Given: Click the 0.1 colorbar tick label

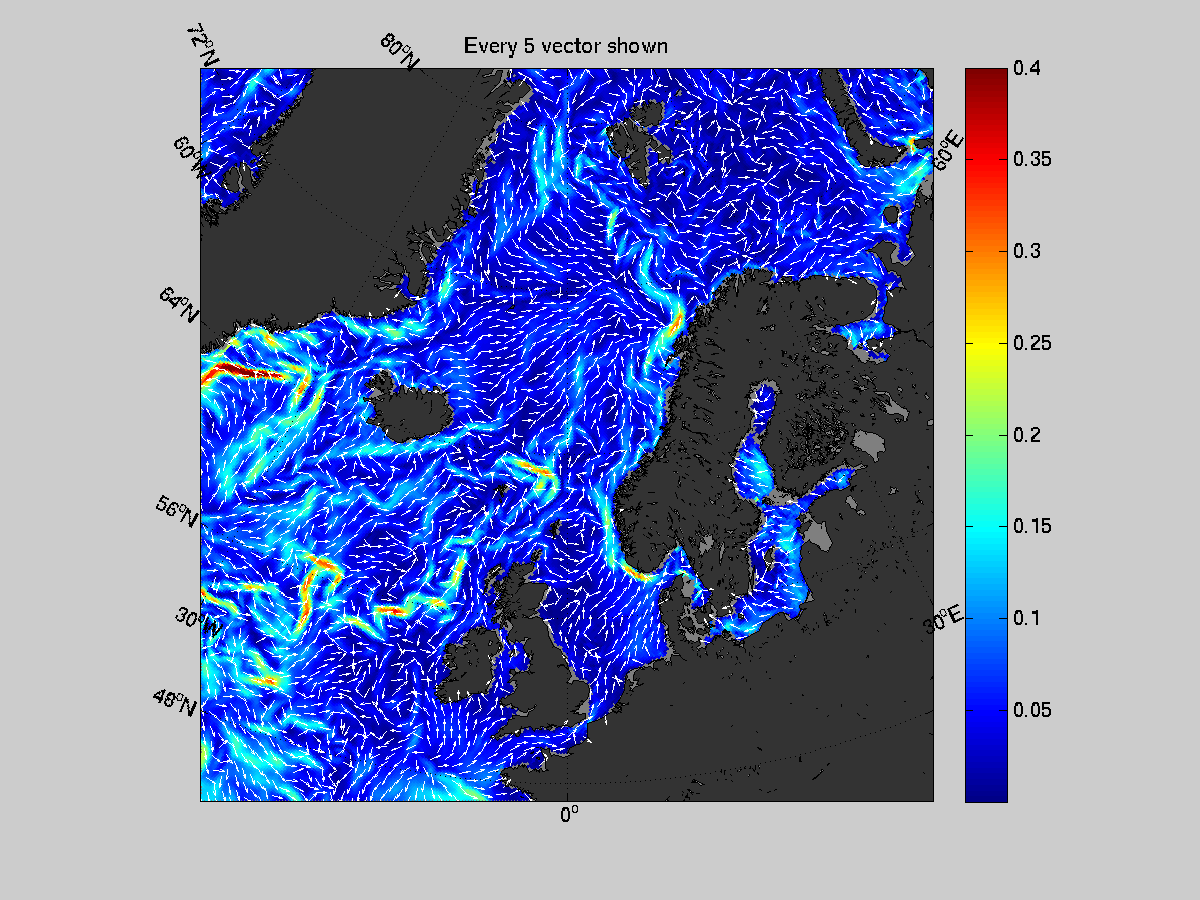Looking at the screenshot, I should tap(1028, 618).
